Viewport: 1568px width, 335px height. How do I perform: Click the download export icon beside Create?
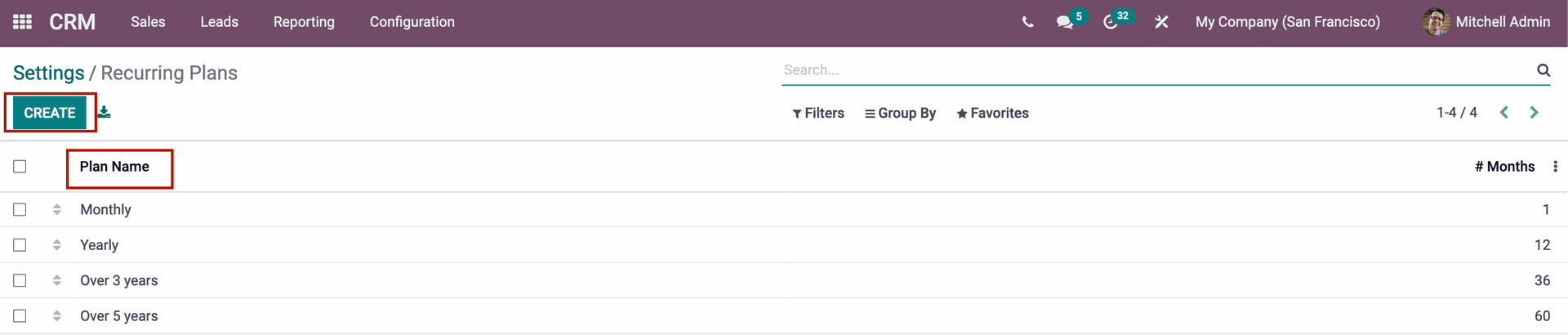tap(104, 113)
